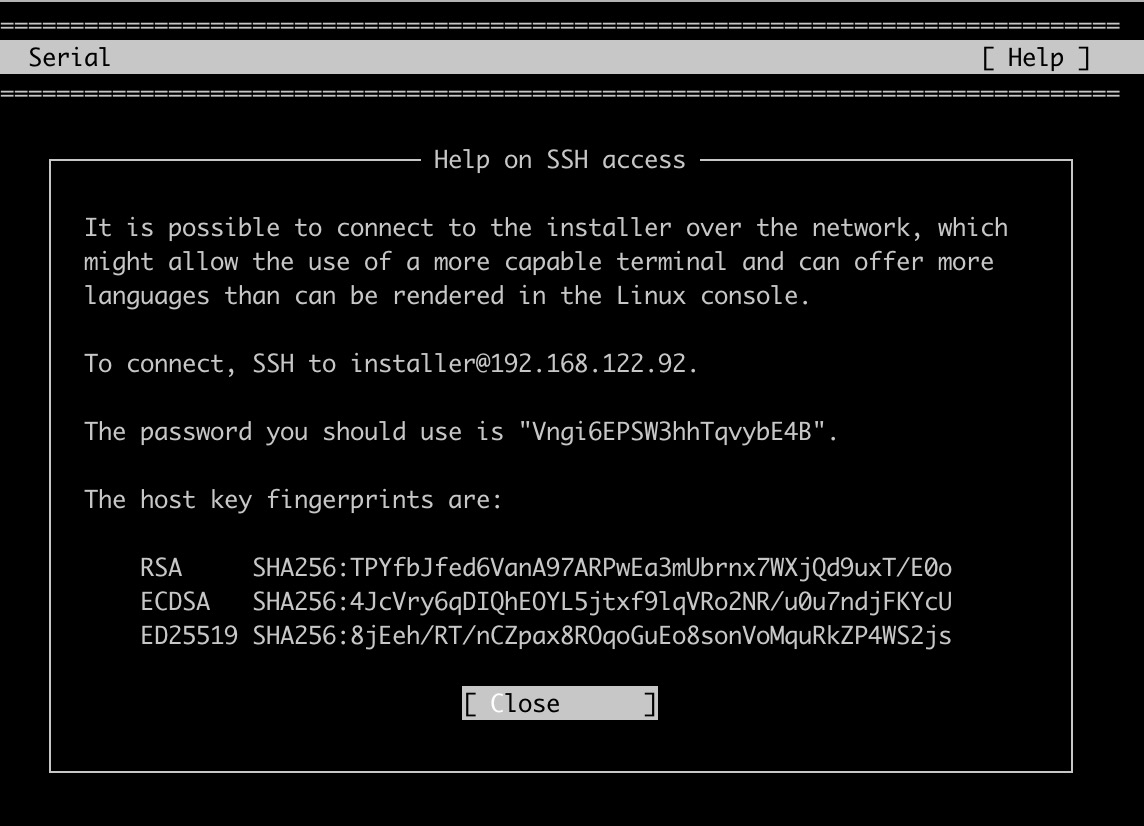Image resolution: width=1144 pixels, height=826 pixels.
Task: Click the 'To connect, SSH to' text
Action: point(210,363)
